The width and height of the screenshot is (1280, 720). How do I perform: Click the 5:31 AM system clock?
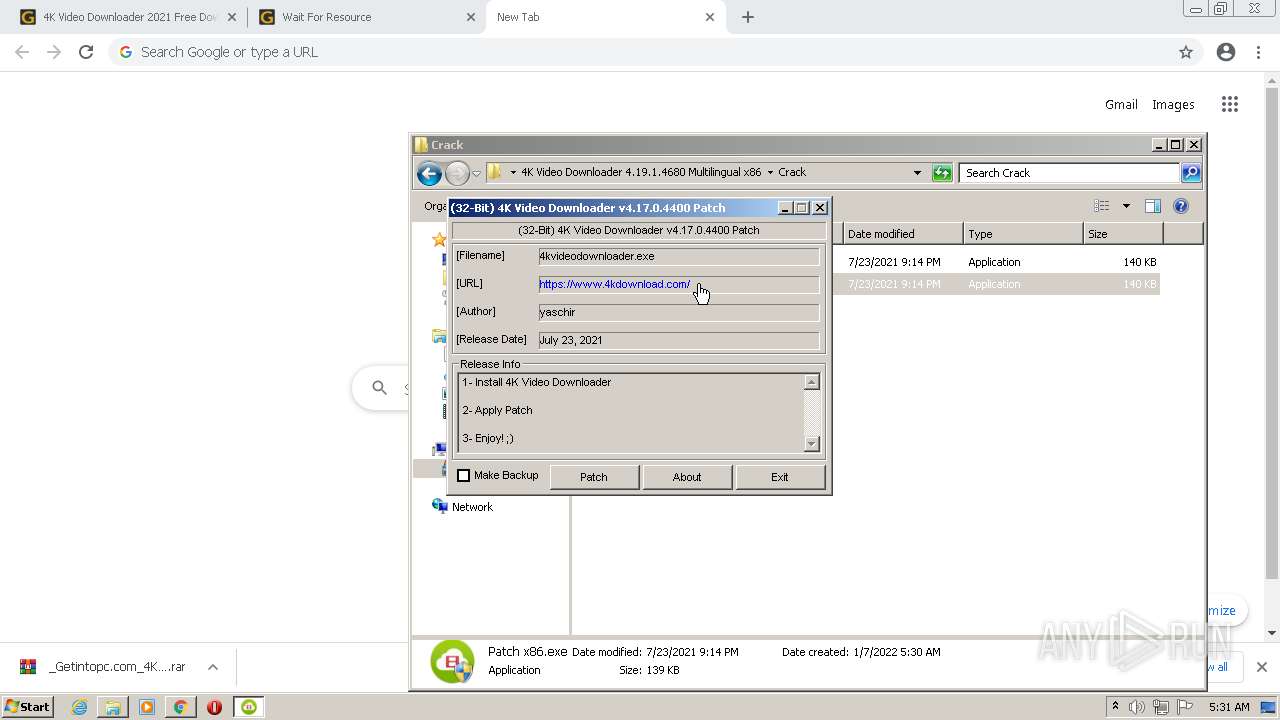pos(1229,707)
